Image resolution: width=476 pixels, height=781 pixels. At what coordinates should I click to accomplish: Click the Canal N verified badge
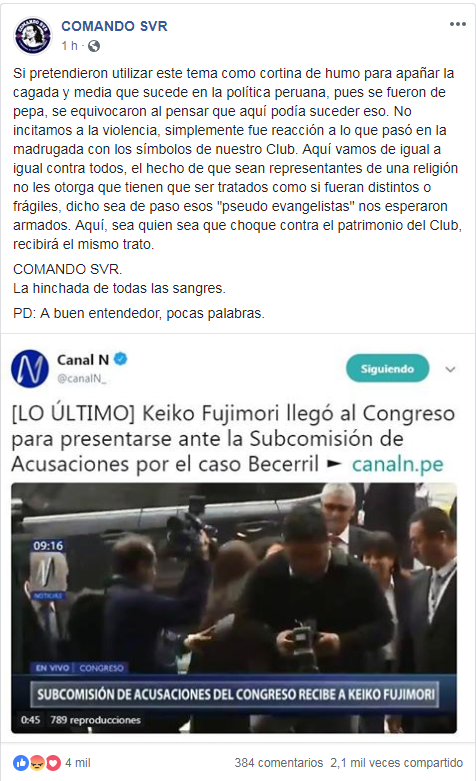120,359
